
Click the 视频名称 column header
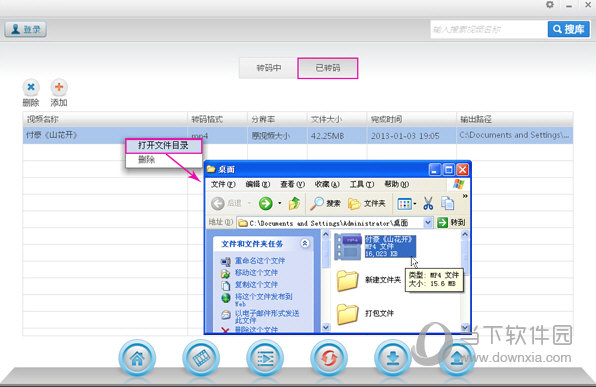click(x=105, y=119)
